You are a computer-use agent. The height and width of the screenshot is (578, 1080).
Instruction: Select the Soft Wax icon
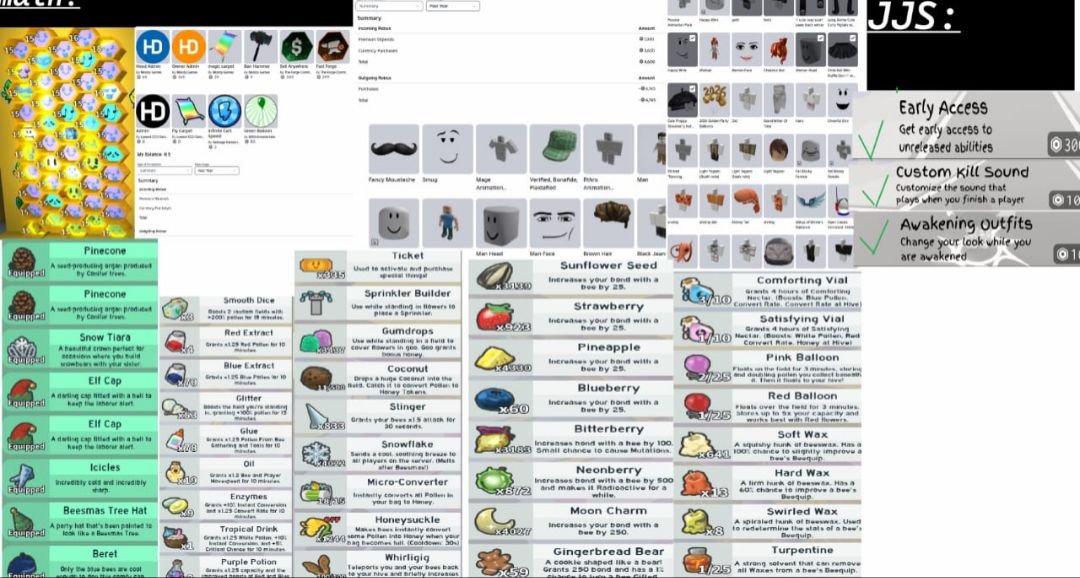pos(697,445)
